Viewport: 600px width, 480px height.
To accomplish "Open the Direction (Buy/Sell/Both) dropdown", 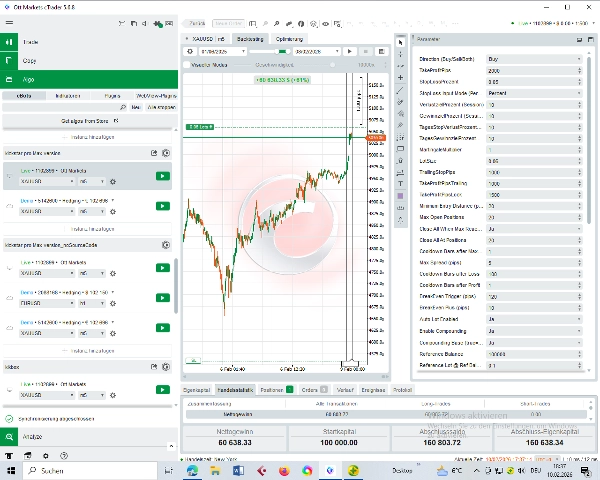I will click(x=535, y=59).
